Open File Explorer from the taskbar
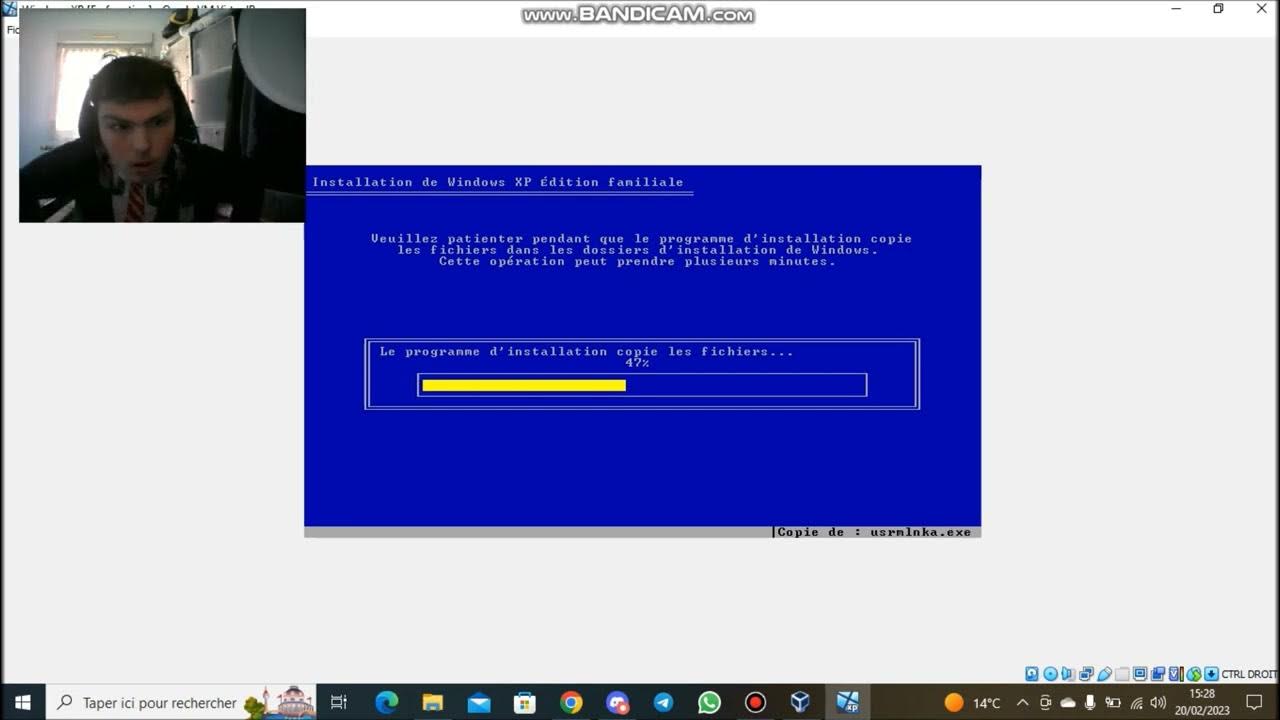Screen dimensions: 1280x720 point(432,702)
